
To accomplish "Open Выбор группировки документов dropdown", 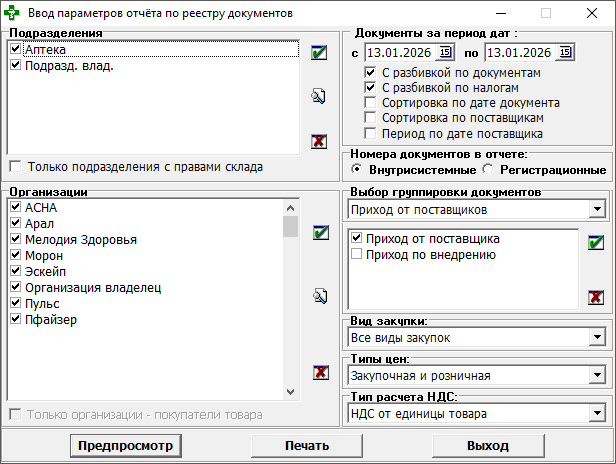I will click(597, 209).
